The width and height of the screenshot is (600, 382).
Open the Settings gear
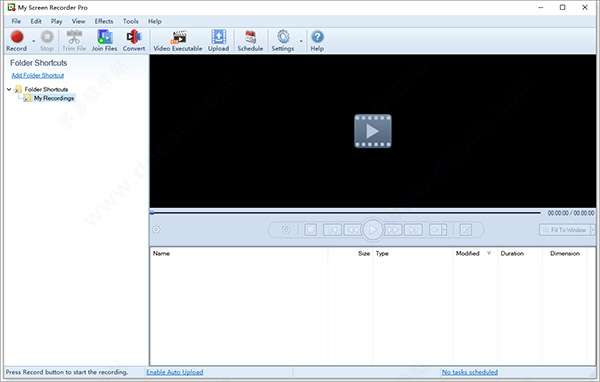tap(283, 41)
